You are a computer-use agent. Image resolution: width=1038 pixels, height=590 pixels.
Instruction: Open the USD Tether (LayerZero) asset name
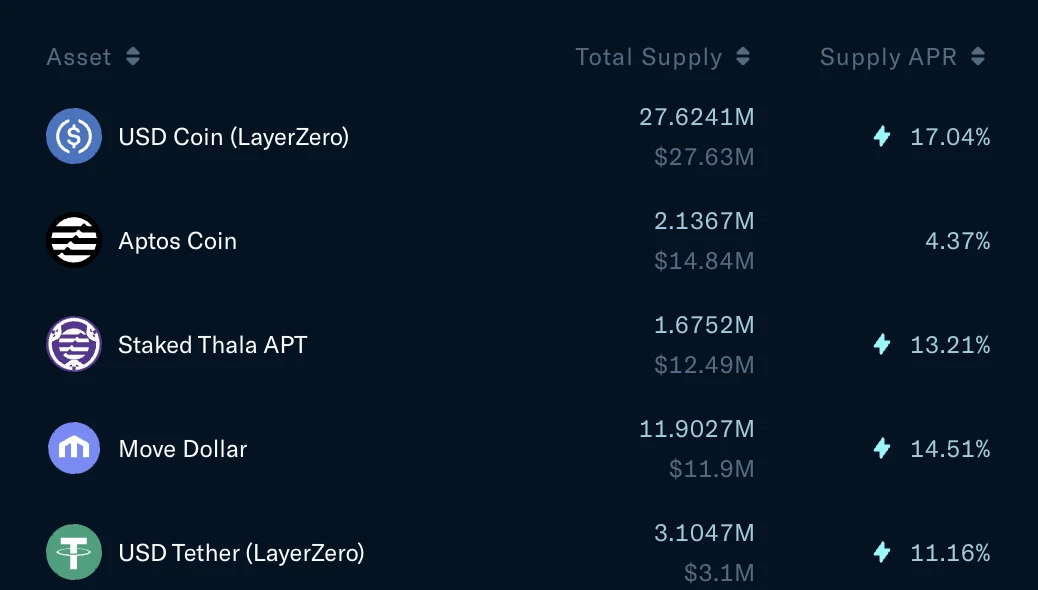[x=241, y=552]
